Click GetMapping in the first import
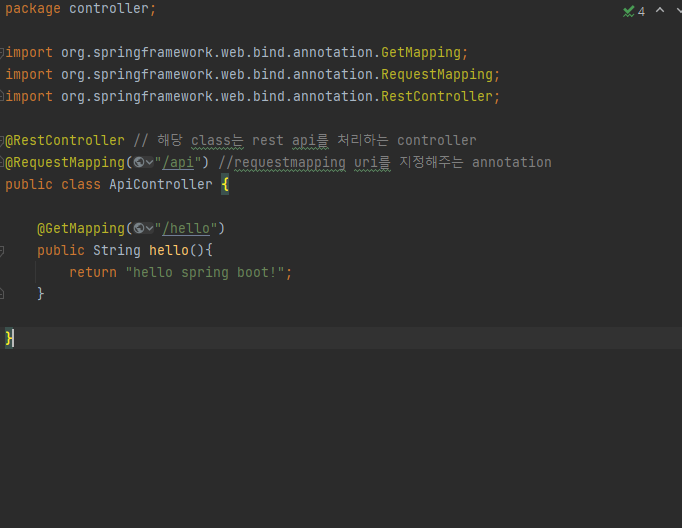This screenshot has width=682, height=528. tap(420, 52)
